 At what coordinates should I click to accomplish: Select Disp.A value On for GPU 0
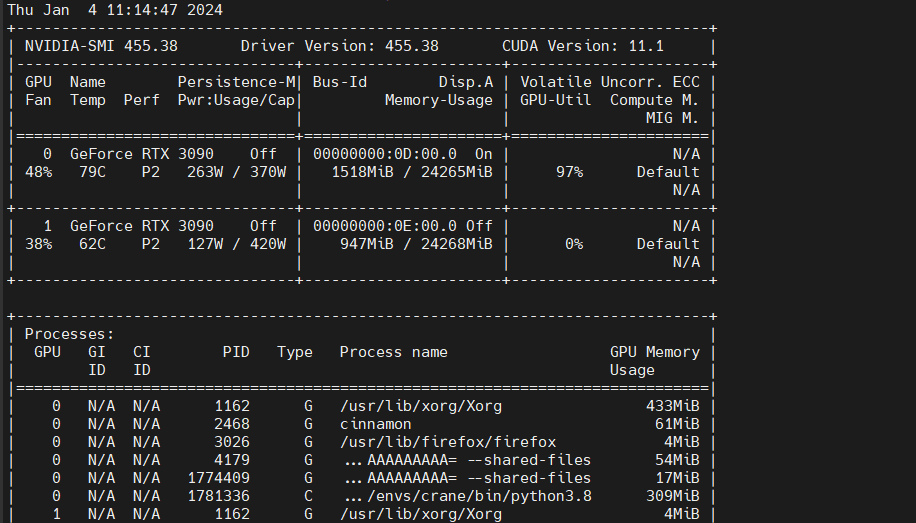484,154
